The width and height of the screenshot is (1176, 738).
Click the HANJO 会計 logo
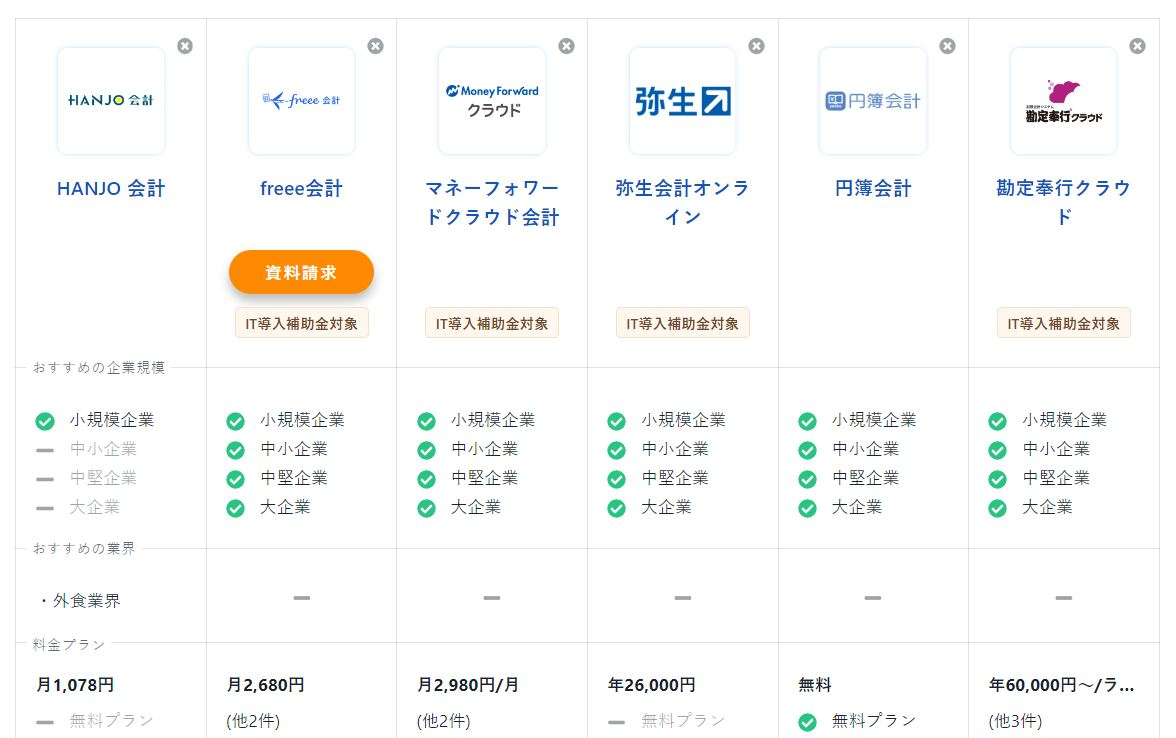click(111, 101)
